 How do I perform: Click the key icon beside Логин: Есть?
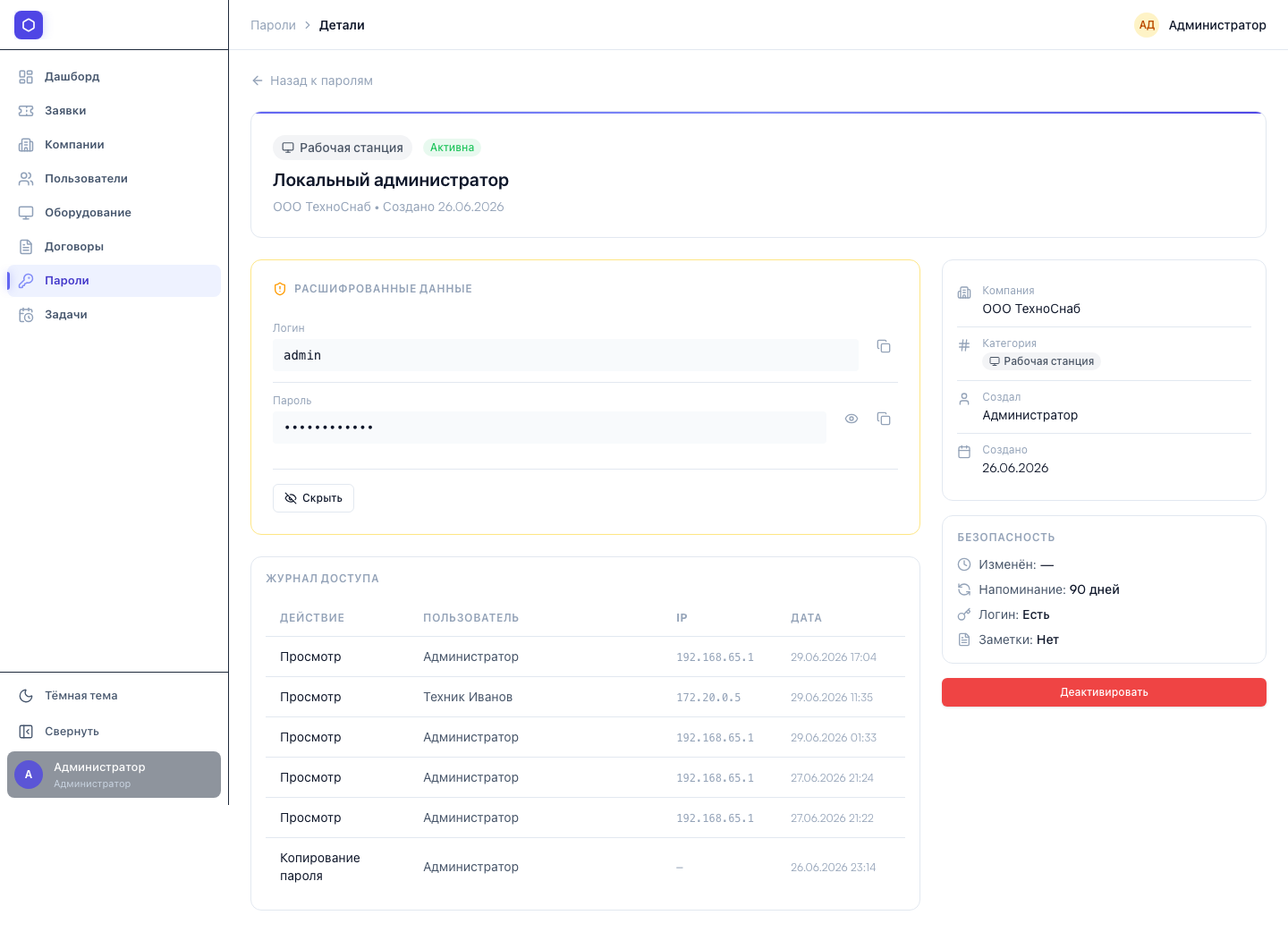[964, 614]
